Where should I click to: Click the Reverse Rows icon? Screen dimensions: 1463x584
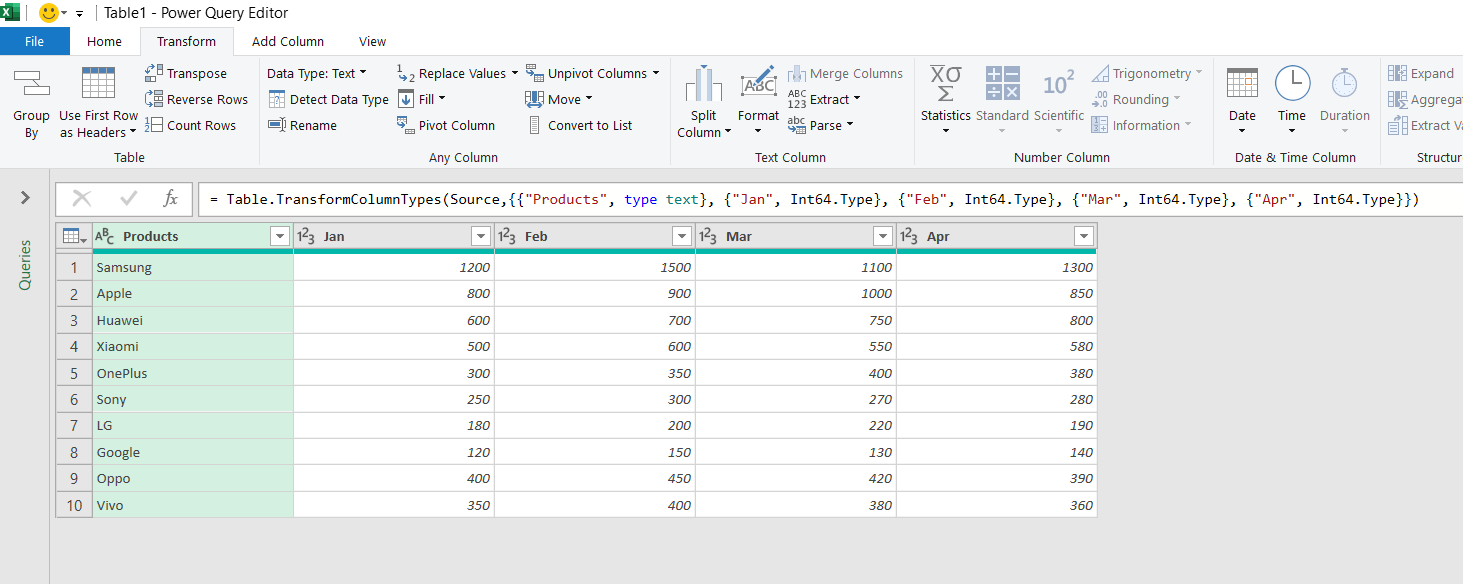[x=154, y=99]
